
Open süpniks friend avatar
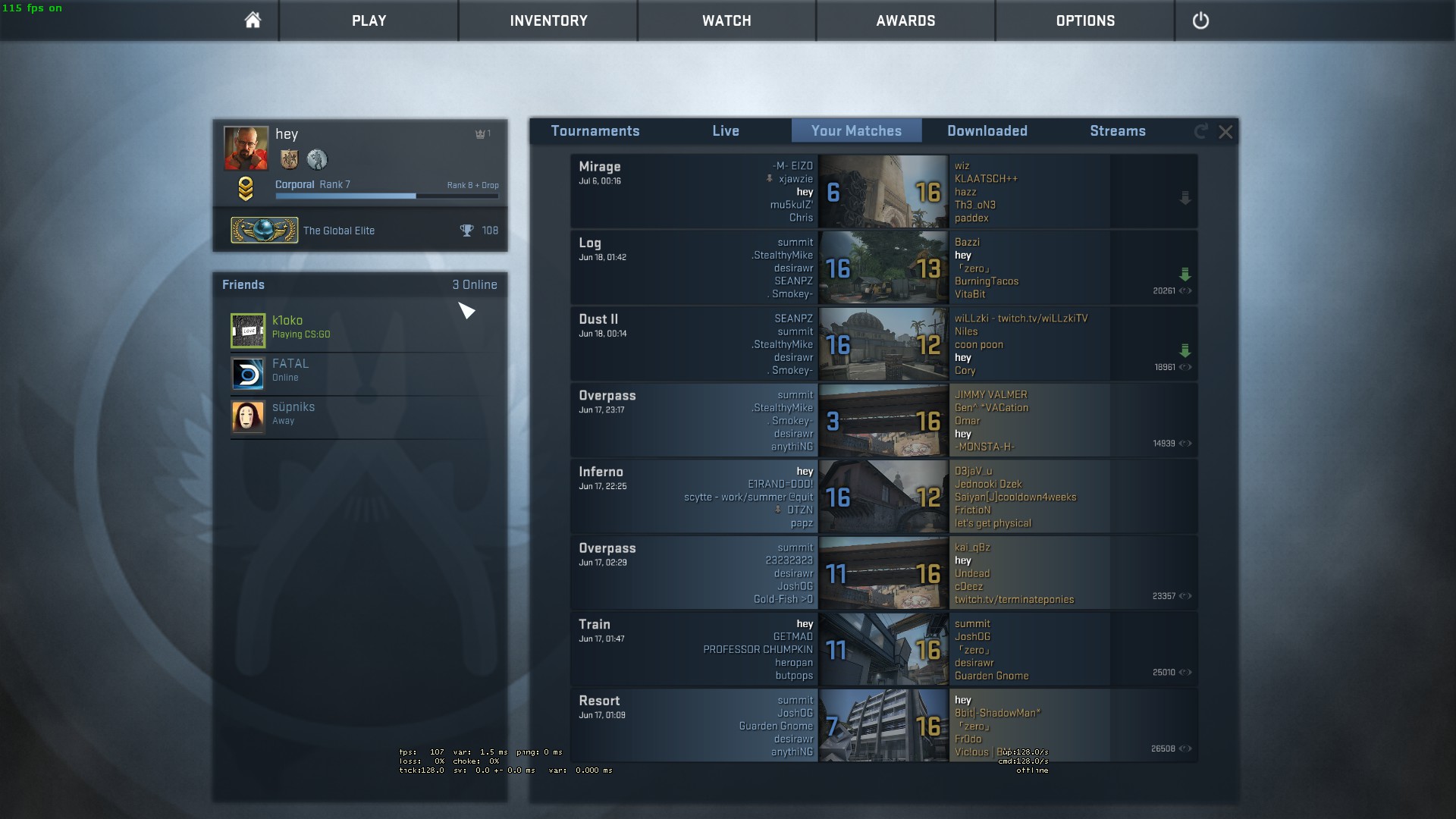click(248, 417)
